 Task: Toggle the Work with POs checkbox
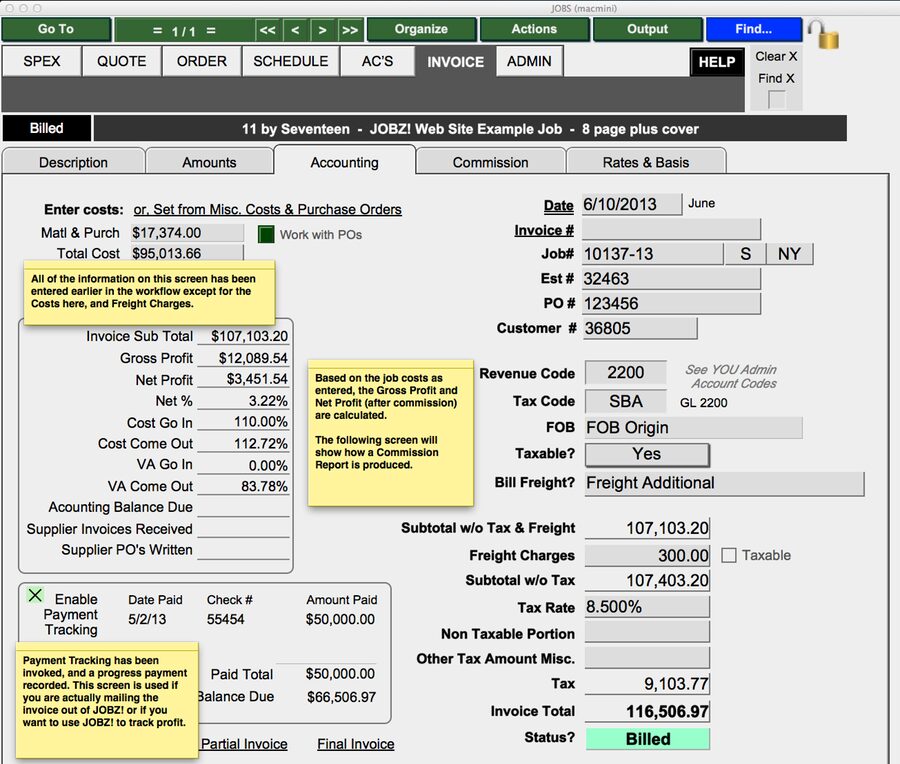pyautogui.click(x=265, y=234)
